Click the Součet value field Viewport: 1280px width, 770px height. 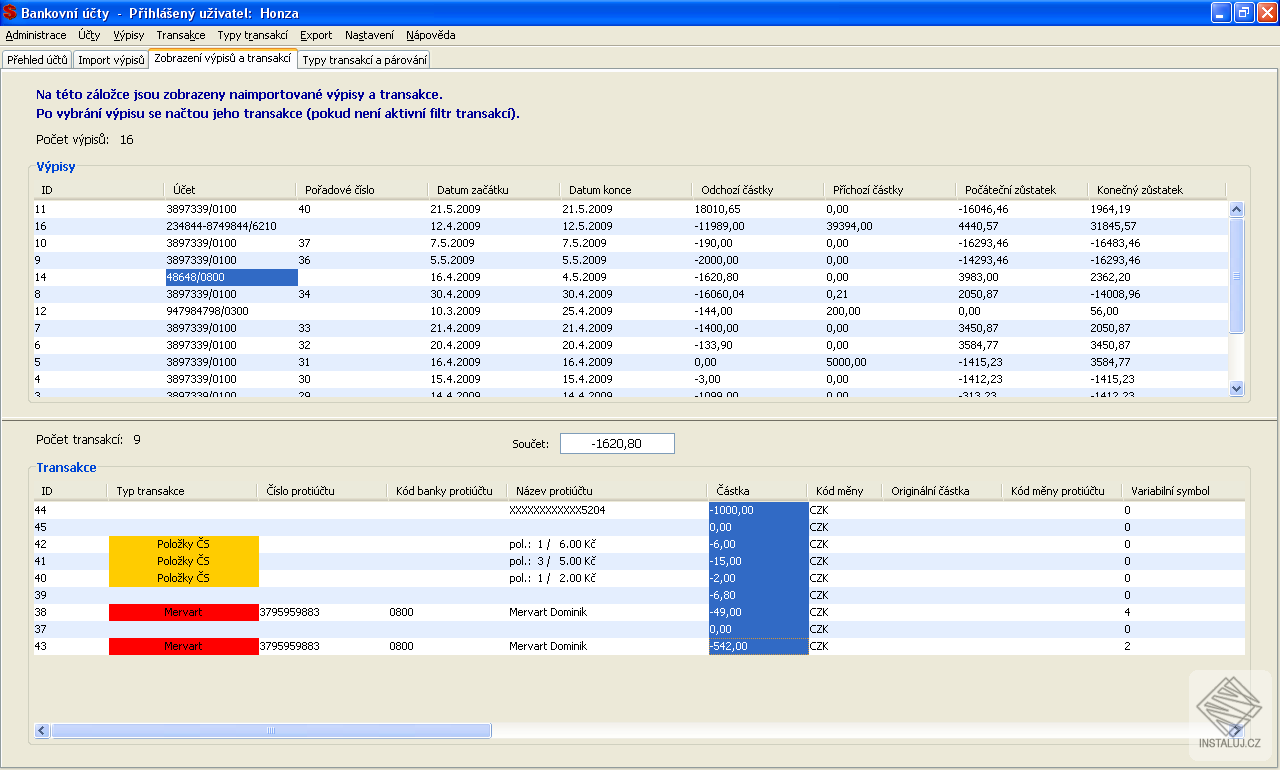pyautogui.click(x=617, y=443)
